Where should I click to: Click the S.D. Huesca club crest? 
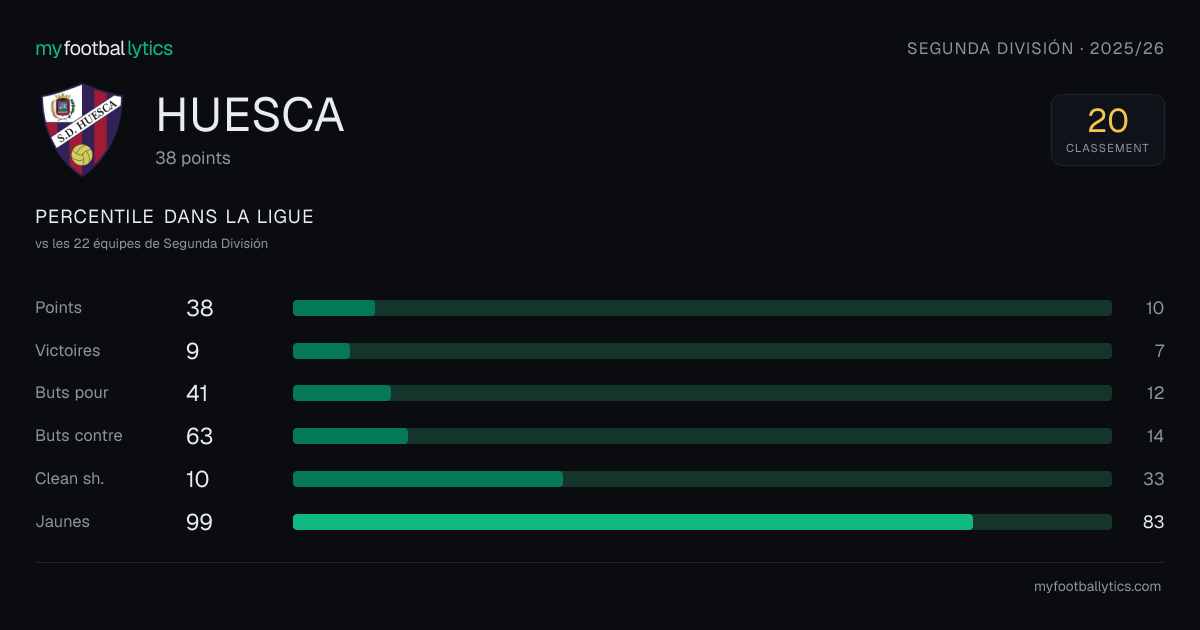82,130
